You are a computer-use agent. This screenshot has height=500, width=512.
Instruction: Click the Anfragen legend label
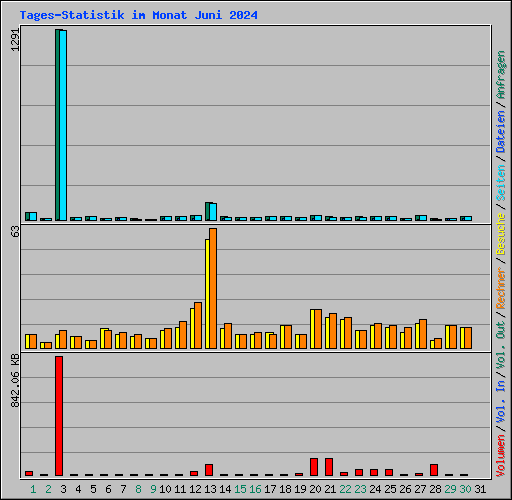(x=501, y=75)
